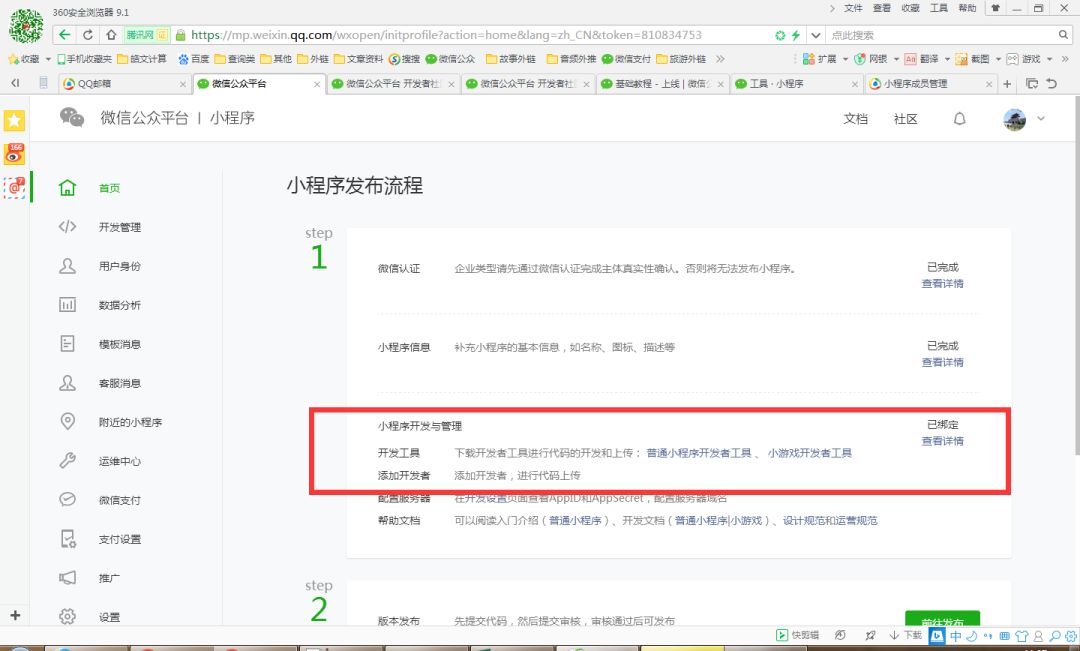Click the browser back arrow button
1080x651 pixels.
pyautogui.click(x=65, y=34)
